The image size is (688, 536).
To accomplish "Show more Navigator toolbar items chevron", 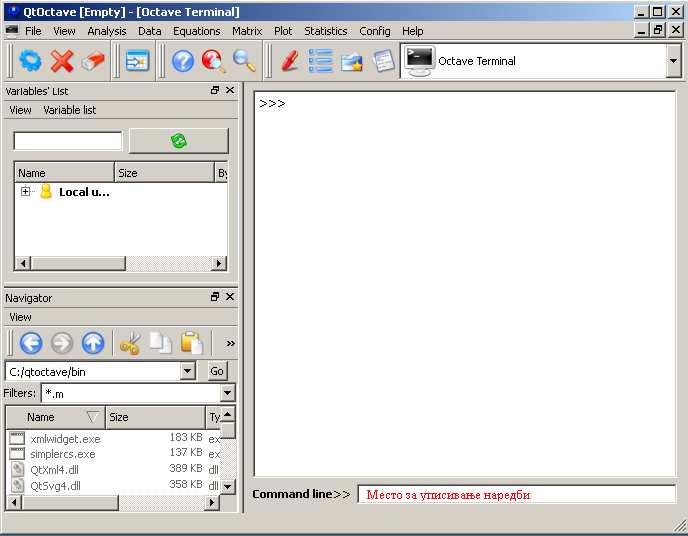I will pyautogui.click(x=230, y=343).
